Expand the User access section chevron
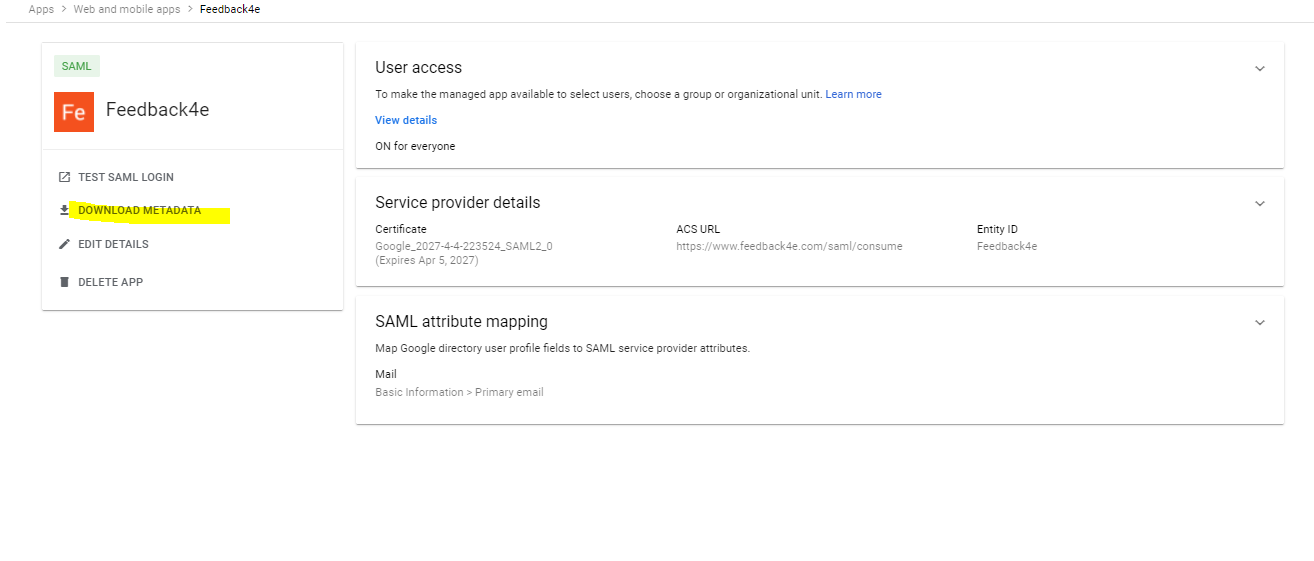1314x561 pixels. pyautogui.click(x=1260, y=68)
